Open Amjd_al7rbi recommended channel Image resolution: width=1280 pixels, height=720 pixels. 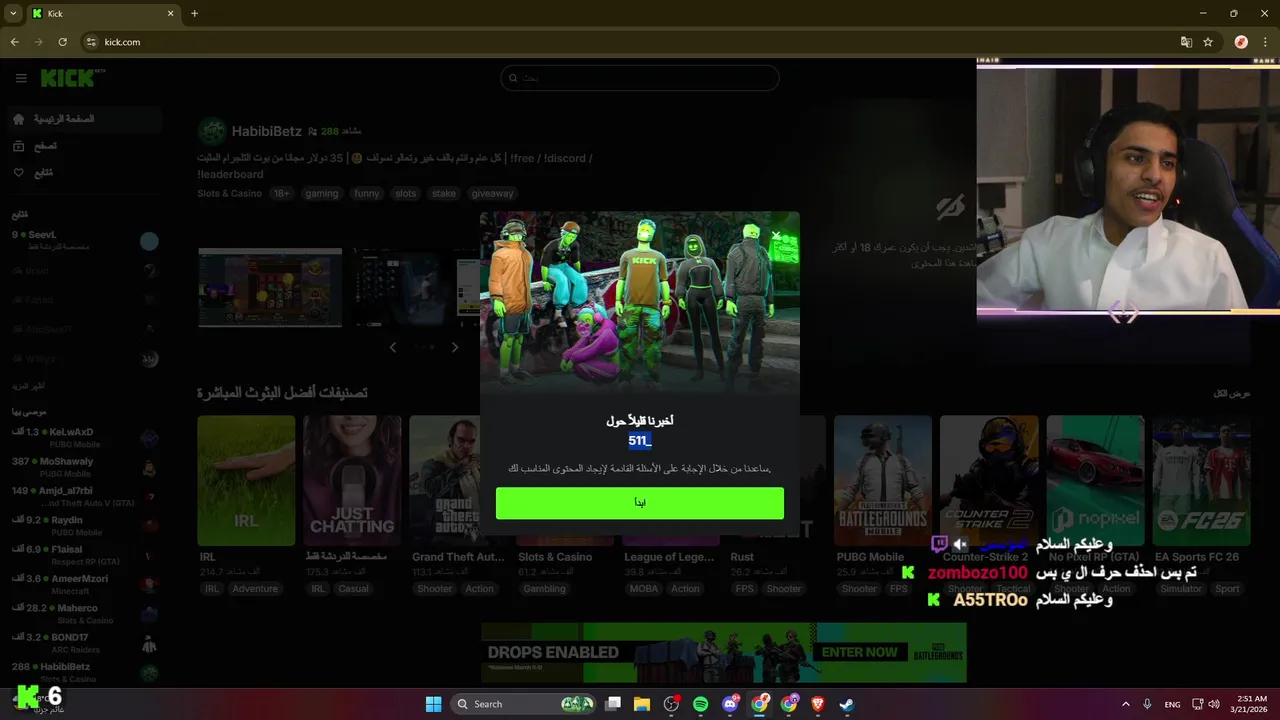84,496
